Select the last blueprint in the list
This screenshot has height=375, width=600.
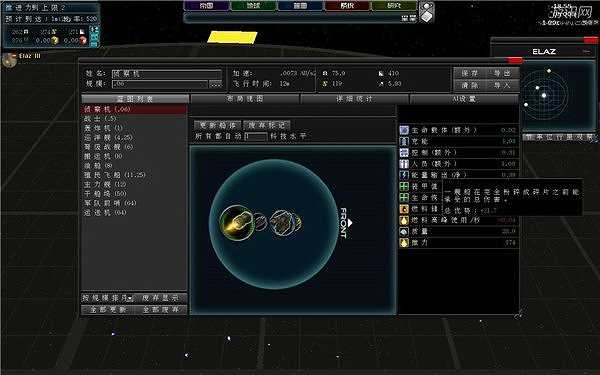pos(134,212)
